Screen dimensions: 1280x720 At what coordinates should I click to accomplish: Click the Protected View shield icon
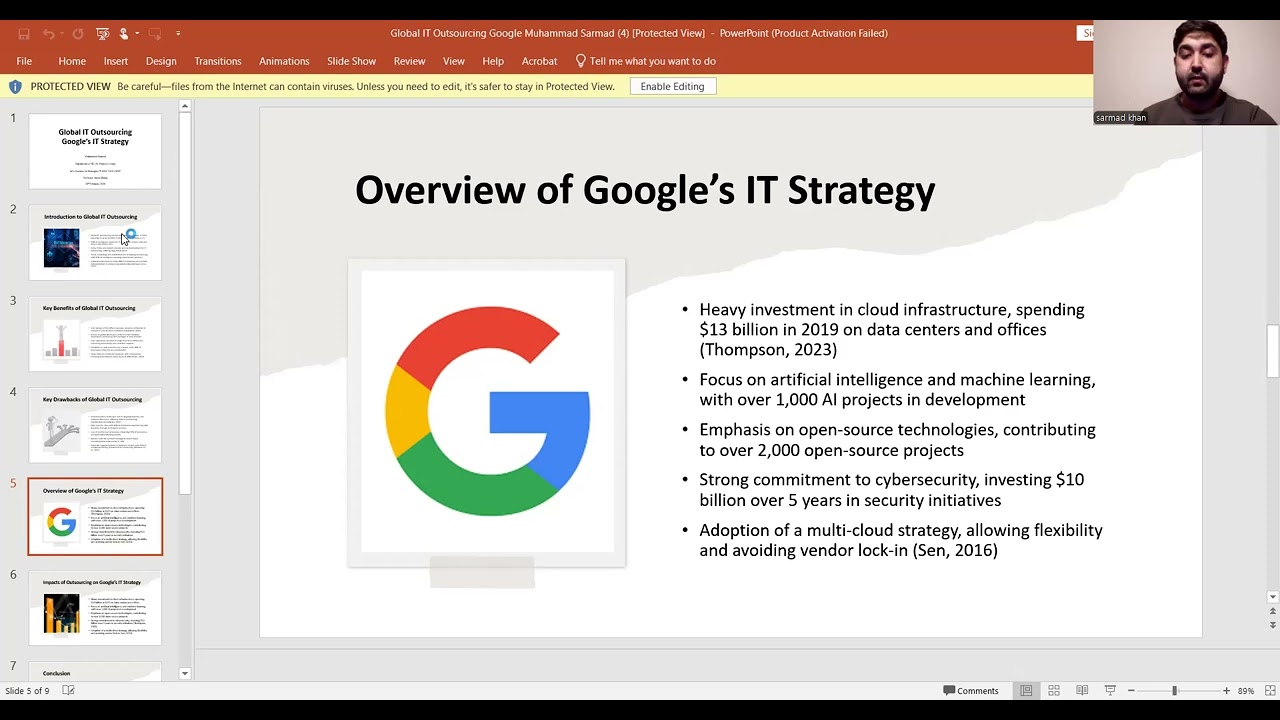15,87
